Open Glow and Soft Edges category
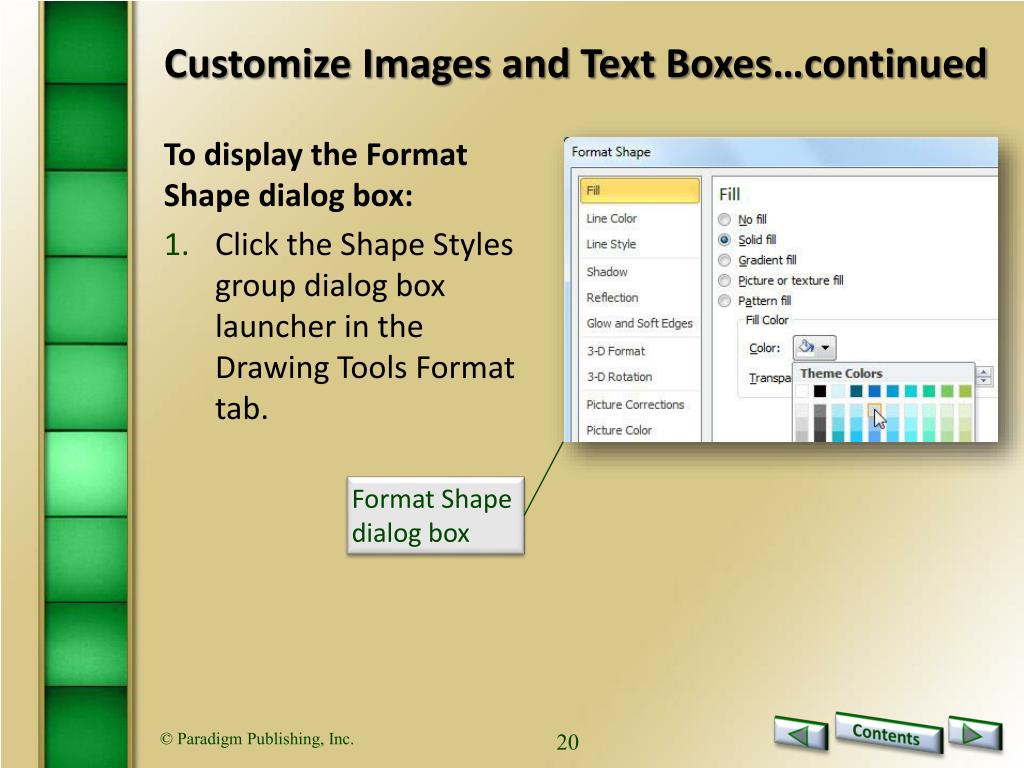1024x768 pixels. (x=639, y=323)
